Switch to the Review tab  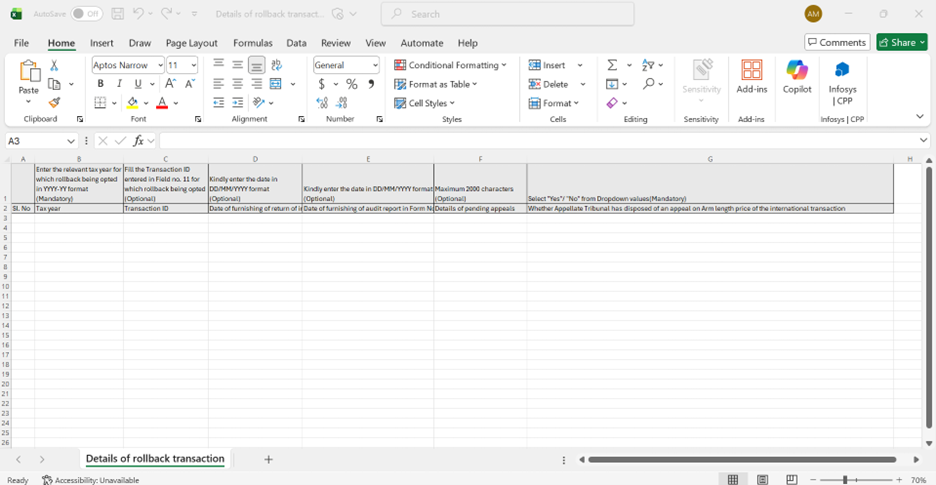pos(335,43)
